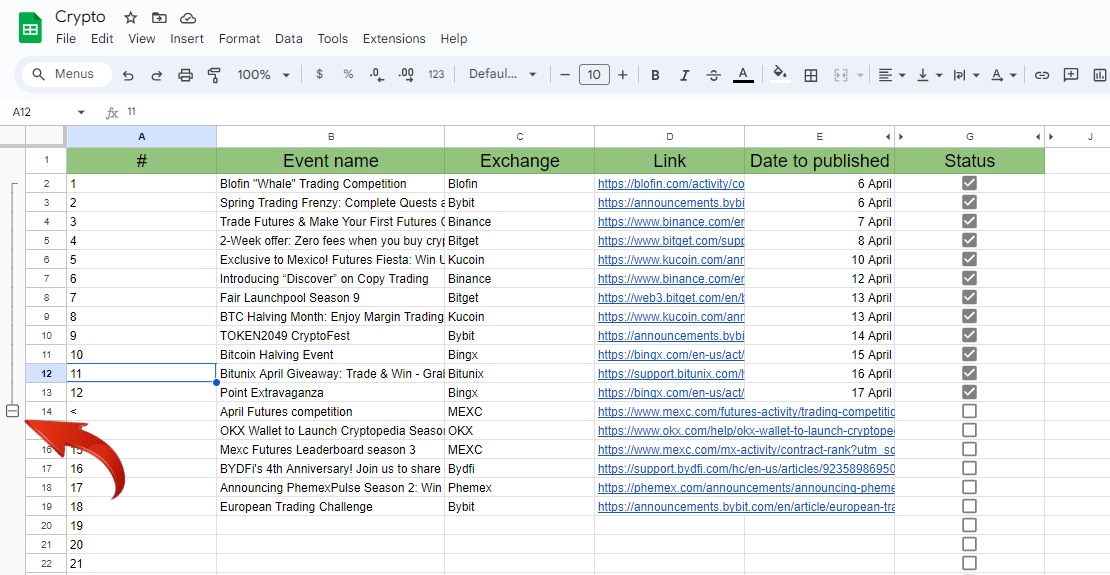Open the web3.bitget.com link
Viewport: 1110px width, 575px height.
[x=671, y=297]
